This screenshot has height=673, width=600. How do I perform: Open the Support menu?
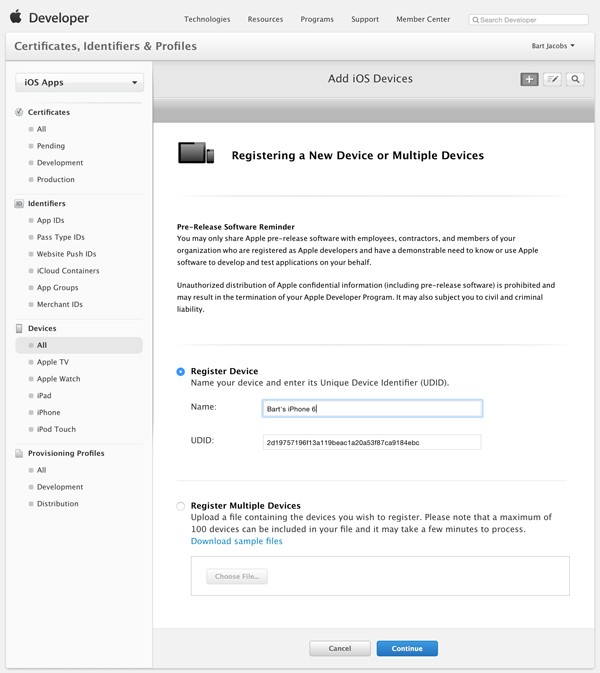click(x=365, y=19)
